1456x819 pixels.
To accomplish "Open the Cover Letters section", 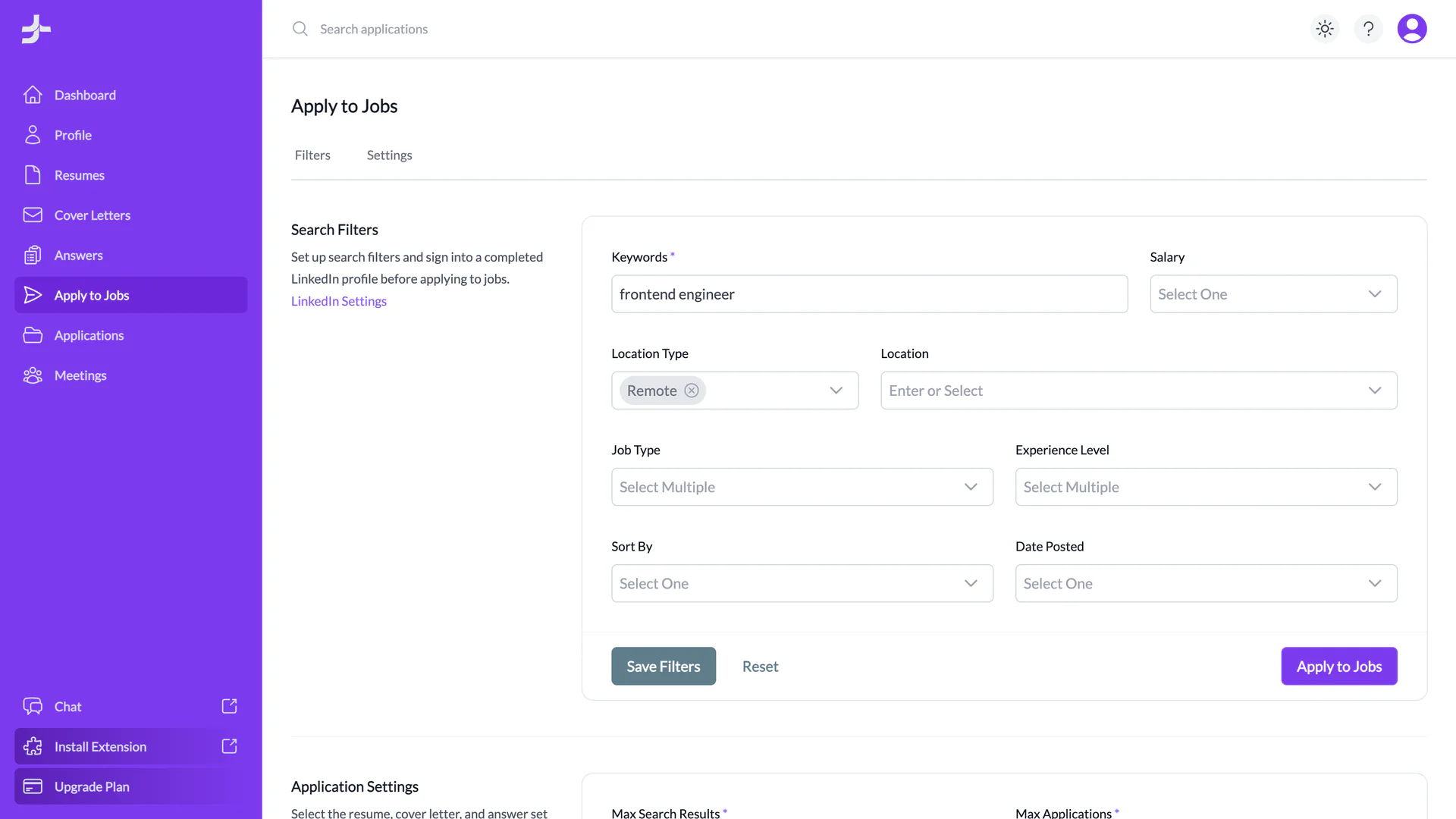I will pyautogui.click(x=92, y=215).
